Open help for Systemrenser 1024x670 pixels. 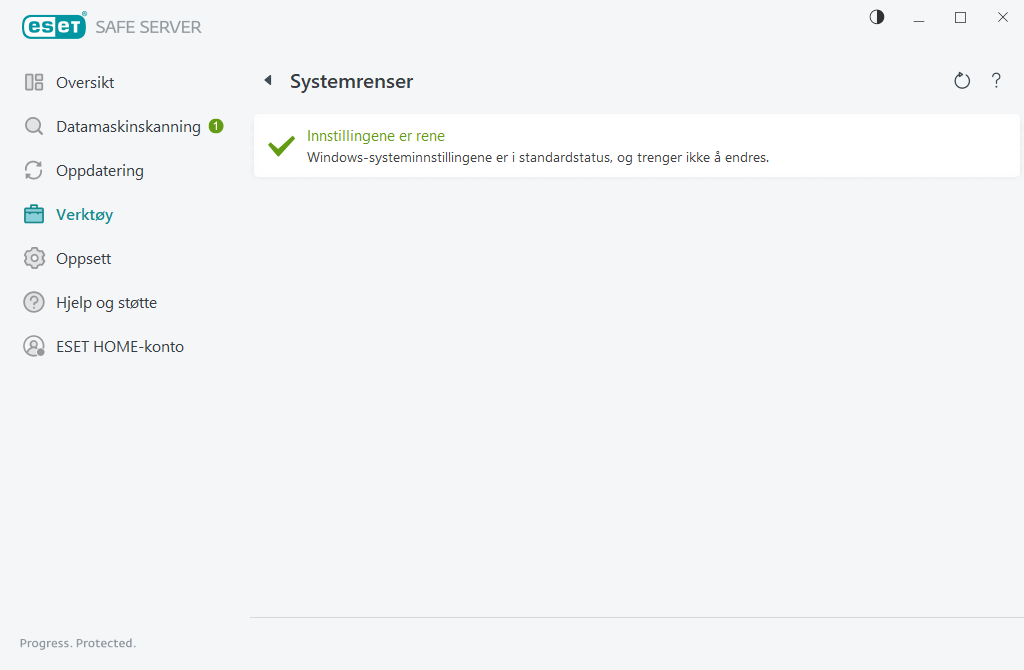click(996, 81)
